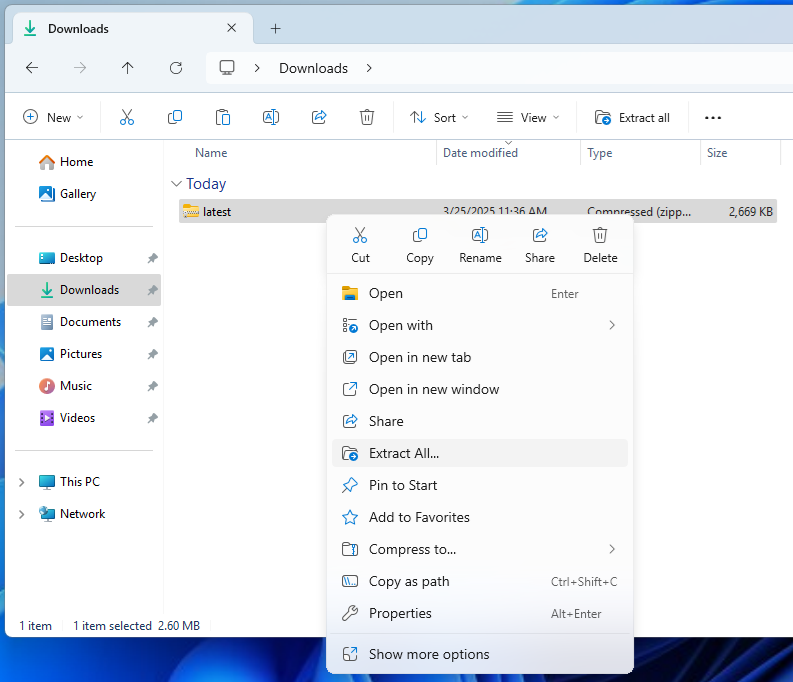Expand the Compress to submenu
This screenshot has width=793, height=682.
[479, 549]
